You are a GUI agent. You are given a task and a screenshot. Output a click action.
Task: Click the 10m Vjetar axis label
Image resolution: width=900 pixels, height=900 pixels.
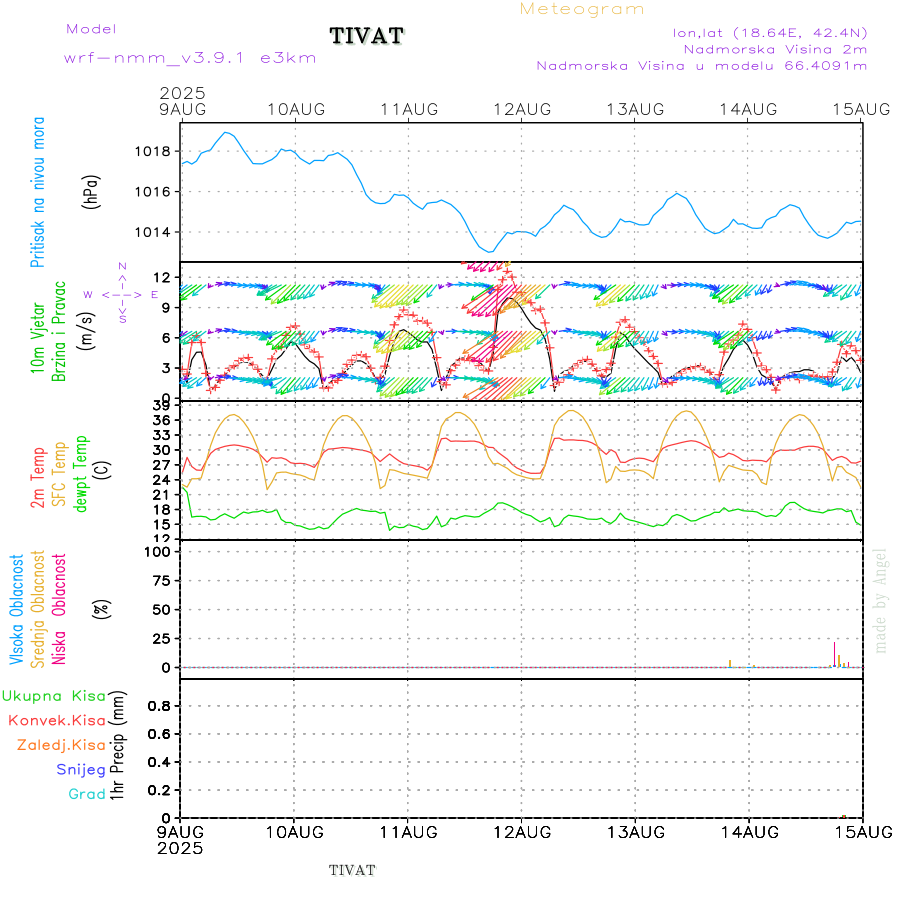[x=39, y=330]
